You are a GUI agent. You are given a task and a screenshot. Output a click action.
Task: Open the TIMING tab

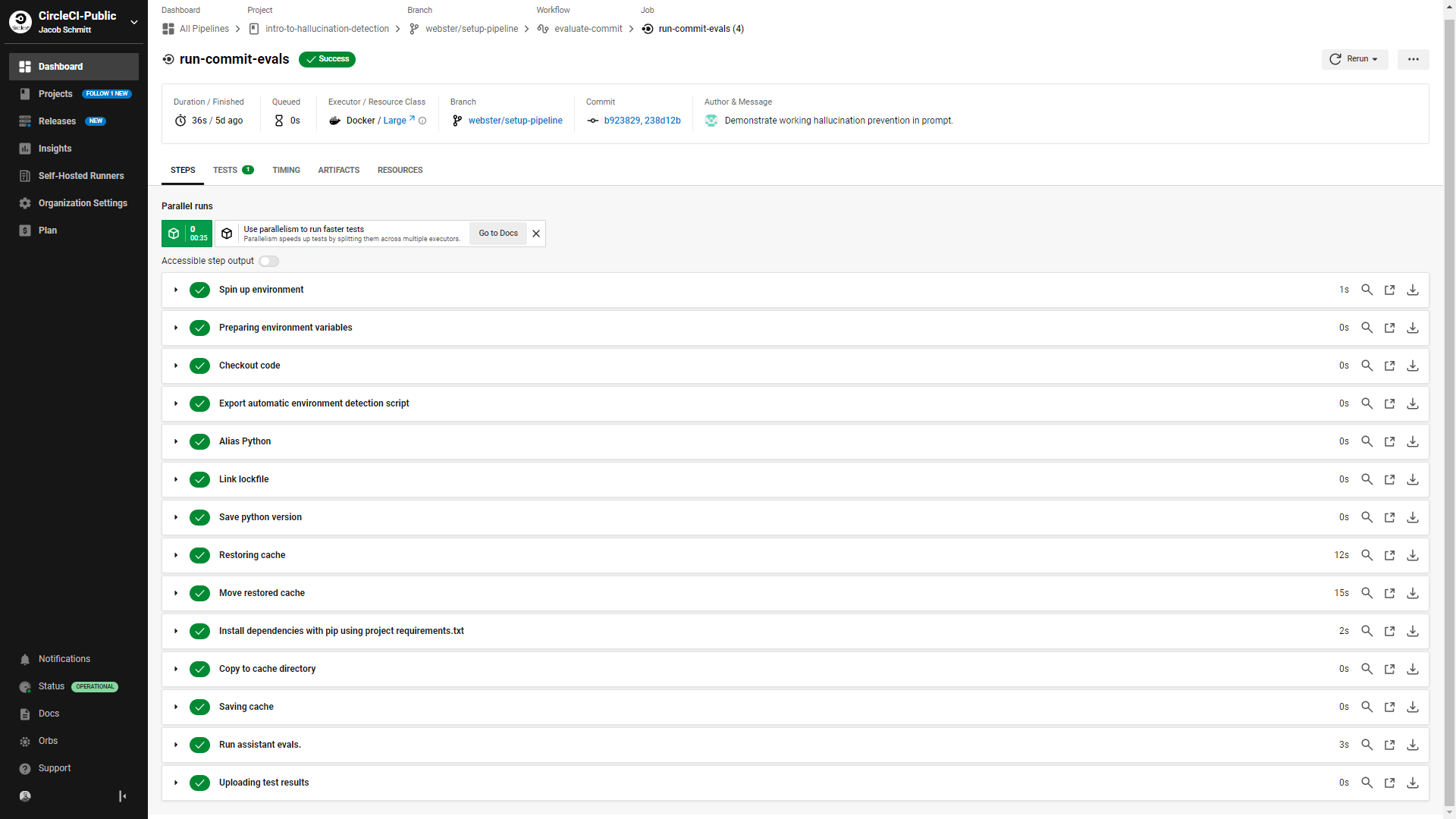coord(286,170)
